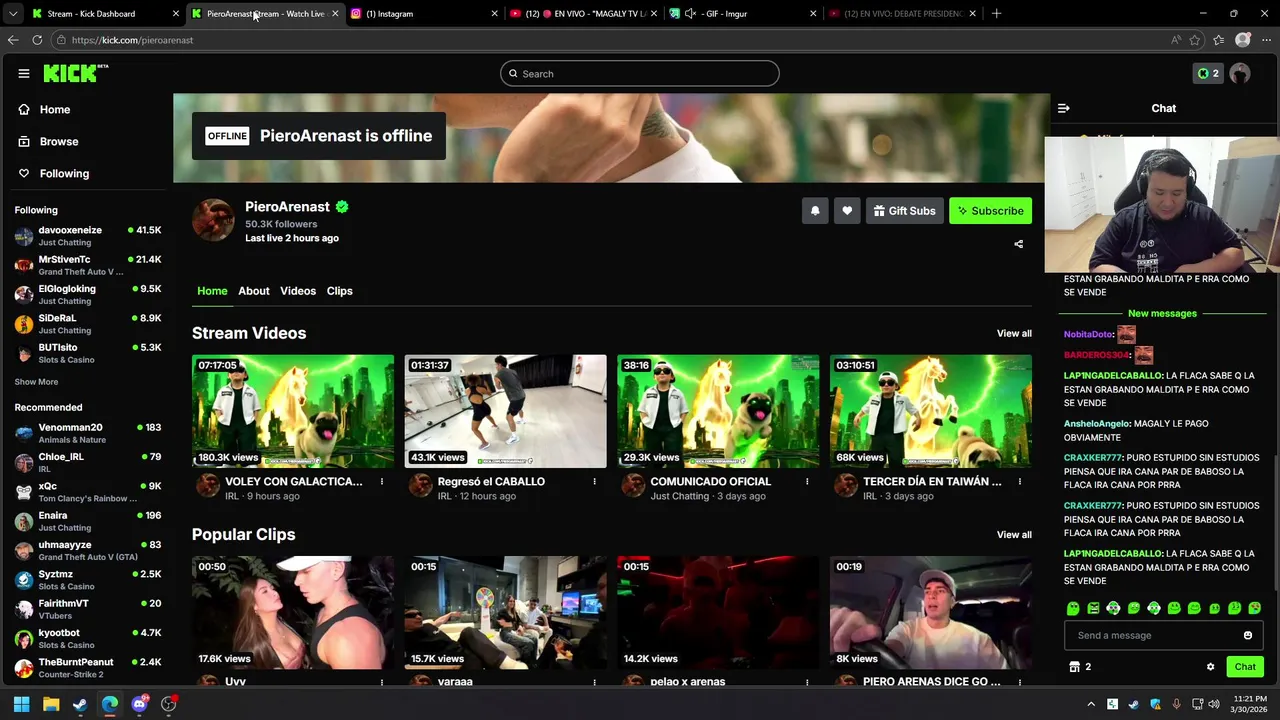Image resolution: width=1280 pixels, height=720 pixels.
Task: Open the hamburger sidebar menu
Action: (24, 73)
